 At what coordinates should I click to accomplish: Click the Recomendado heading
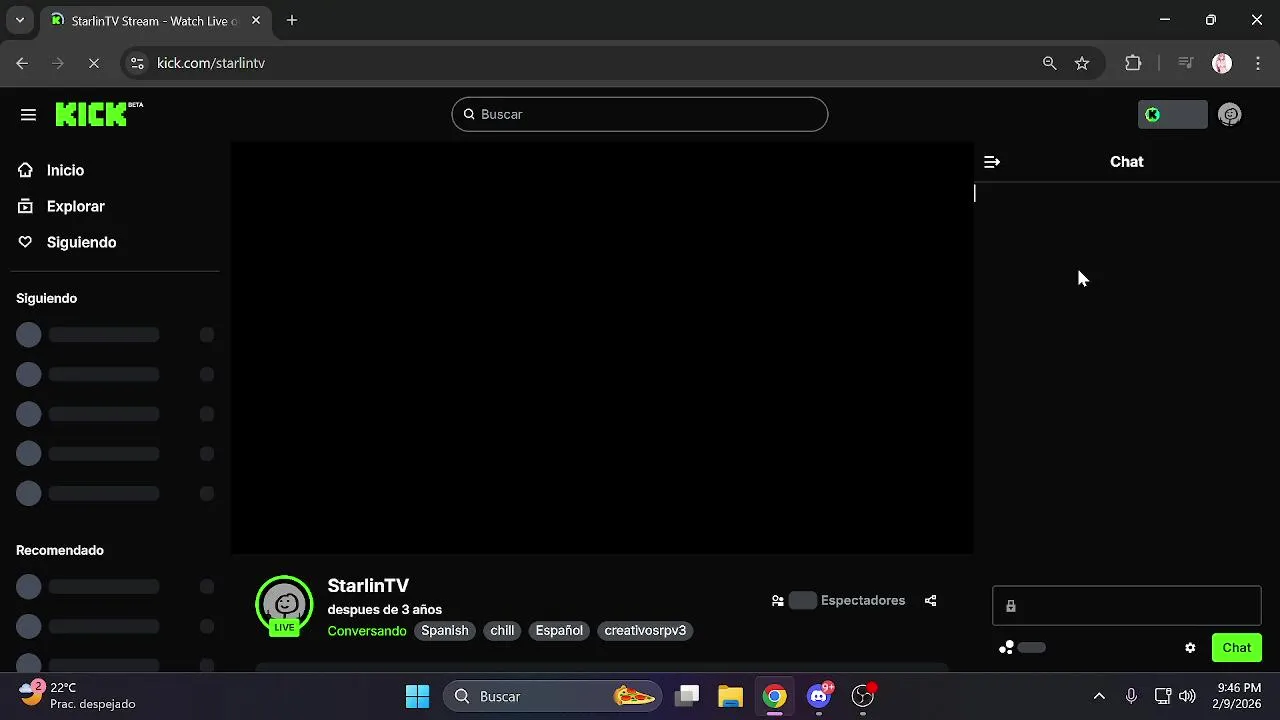(60, 550)
